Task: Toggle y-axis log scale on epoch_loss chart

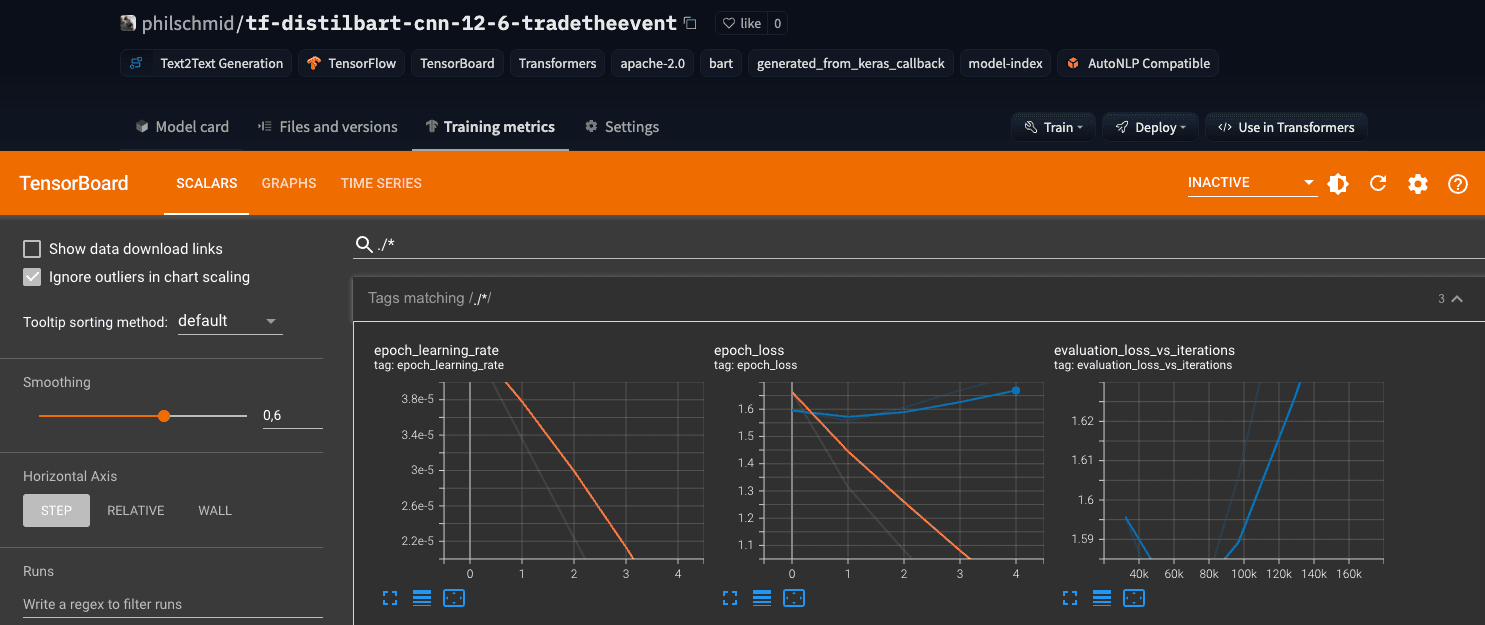Action: 761,597
